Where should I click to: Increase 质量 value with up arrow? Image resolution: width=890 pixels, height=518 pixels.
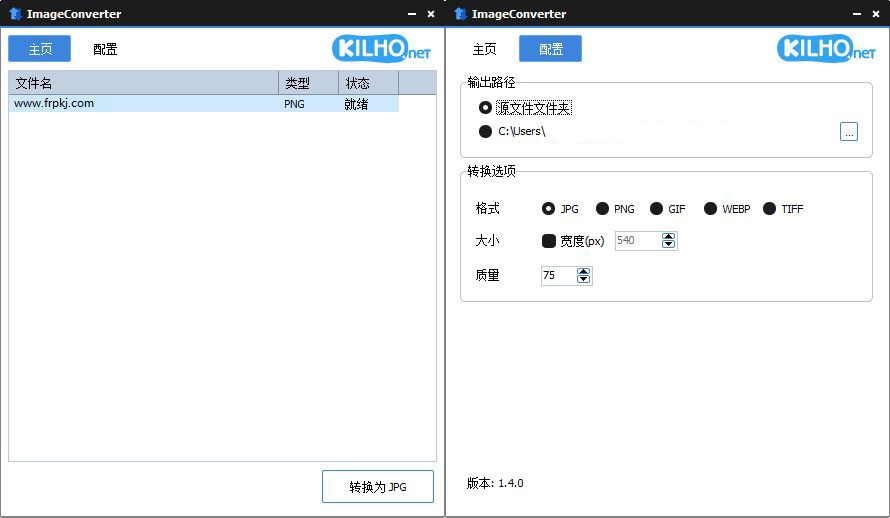coord(583,271)
